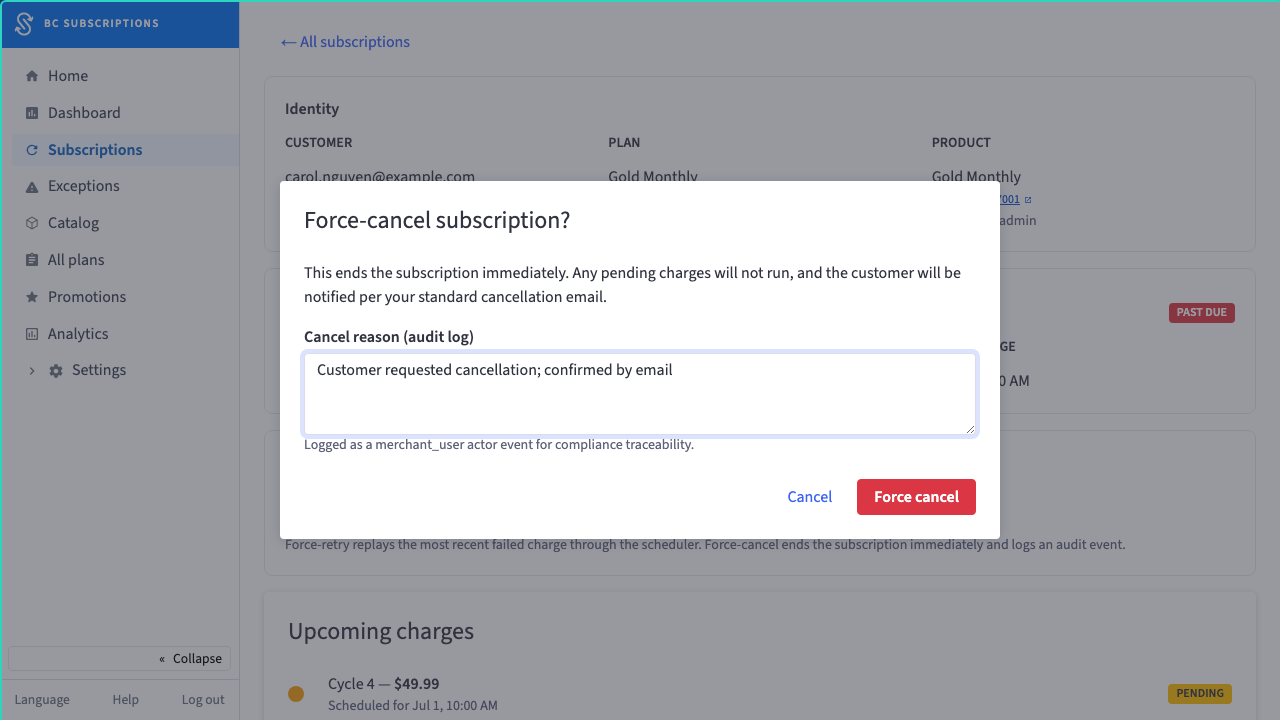Click the Language link in footer
The height and width of the screenshot is (720, 1280).
click(x=42, y=700)
